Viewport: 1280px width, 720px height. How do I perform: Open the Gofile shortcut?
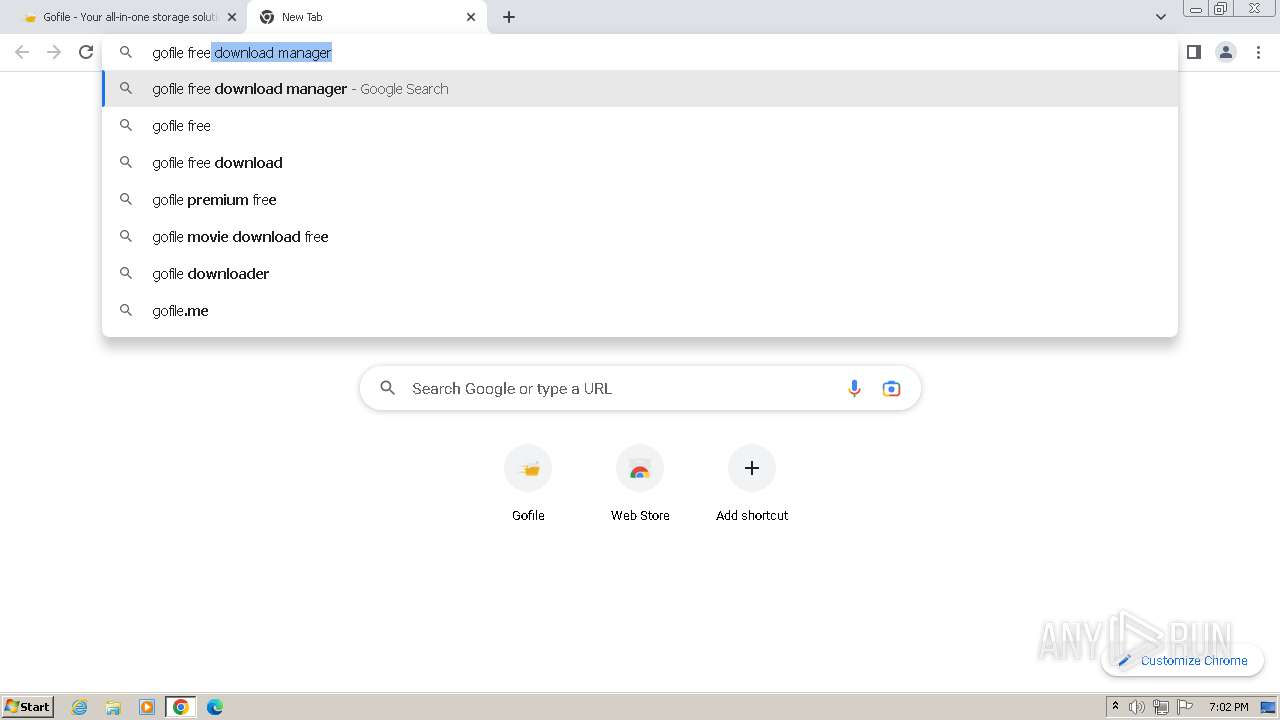click(x=528, y=484)
